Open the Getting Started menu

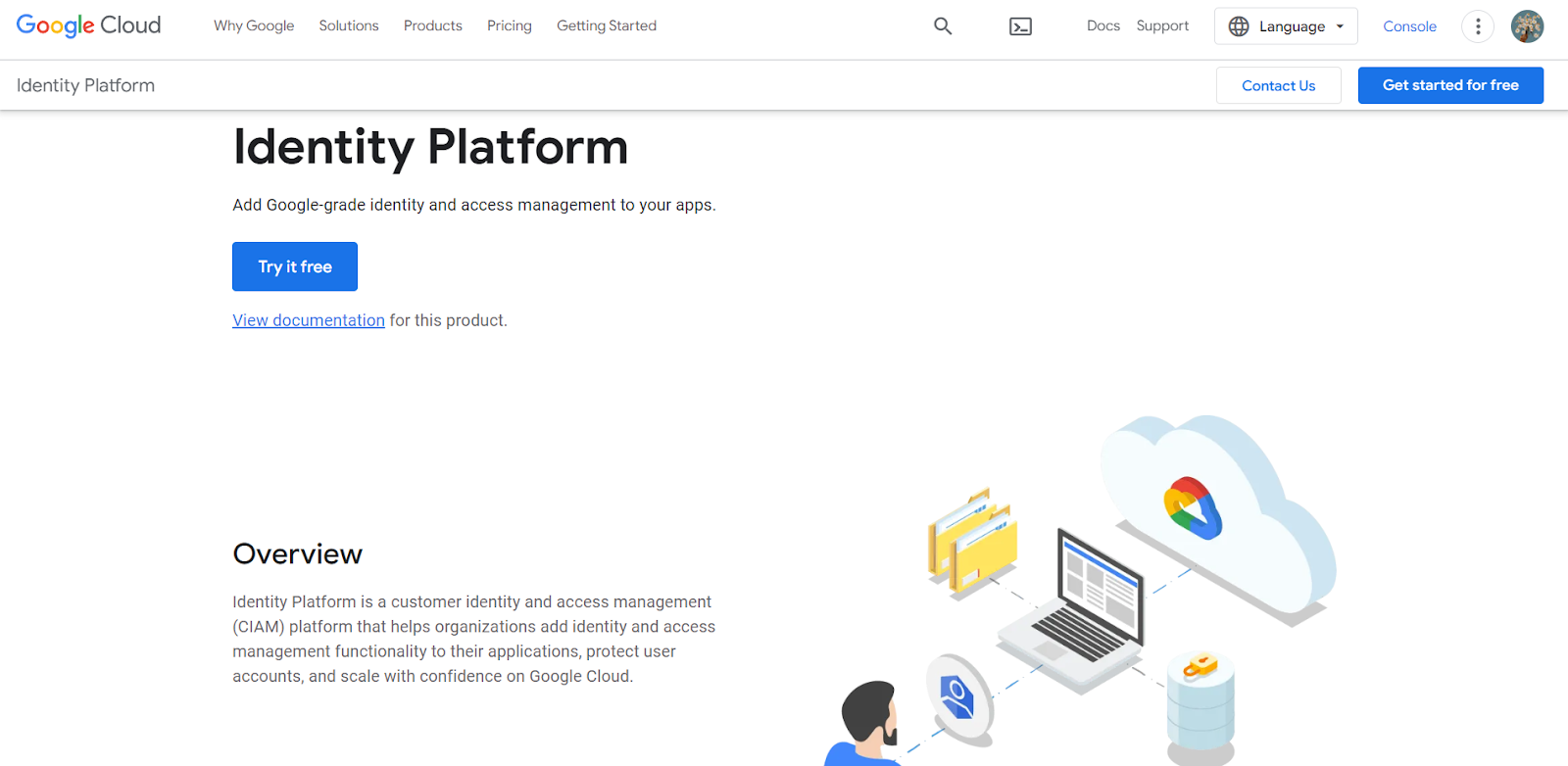click(607, 25)
